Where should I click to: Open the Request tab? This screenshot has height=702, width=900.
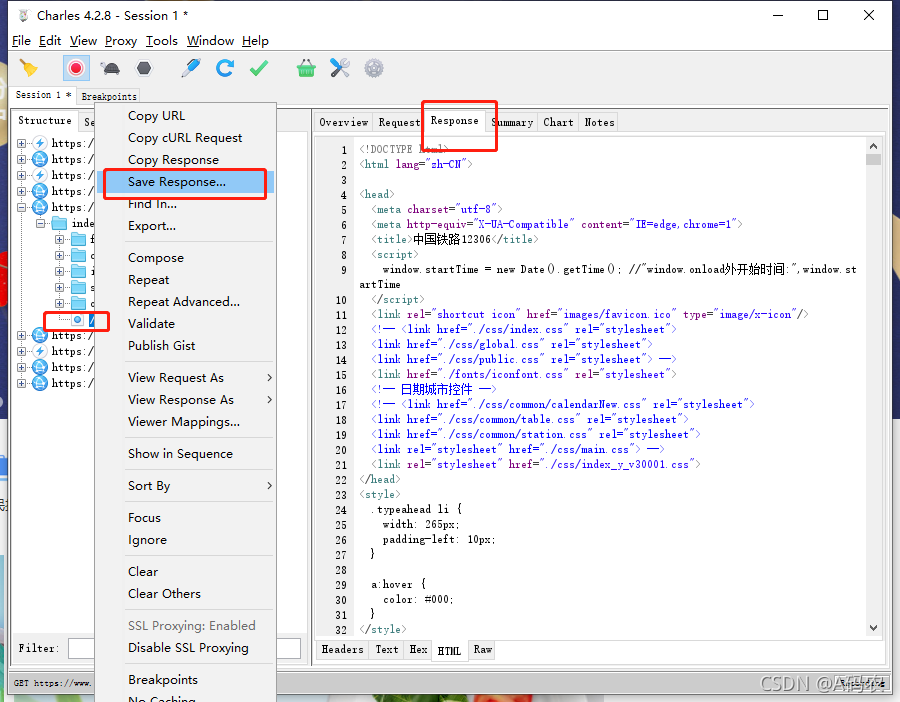399,122
